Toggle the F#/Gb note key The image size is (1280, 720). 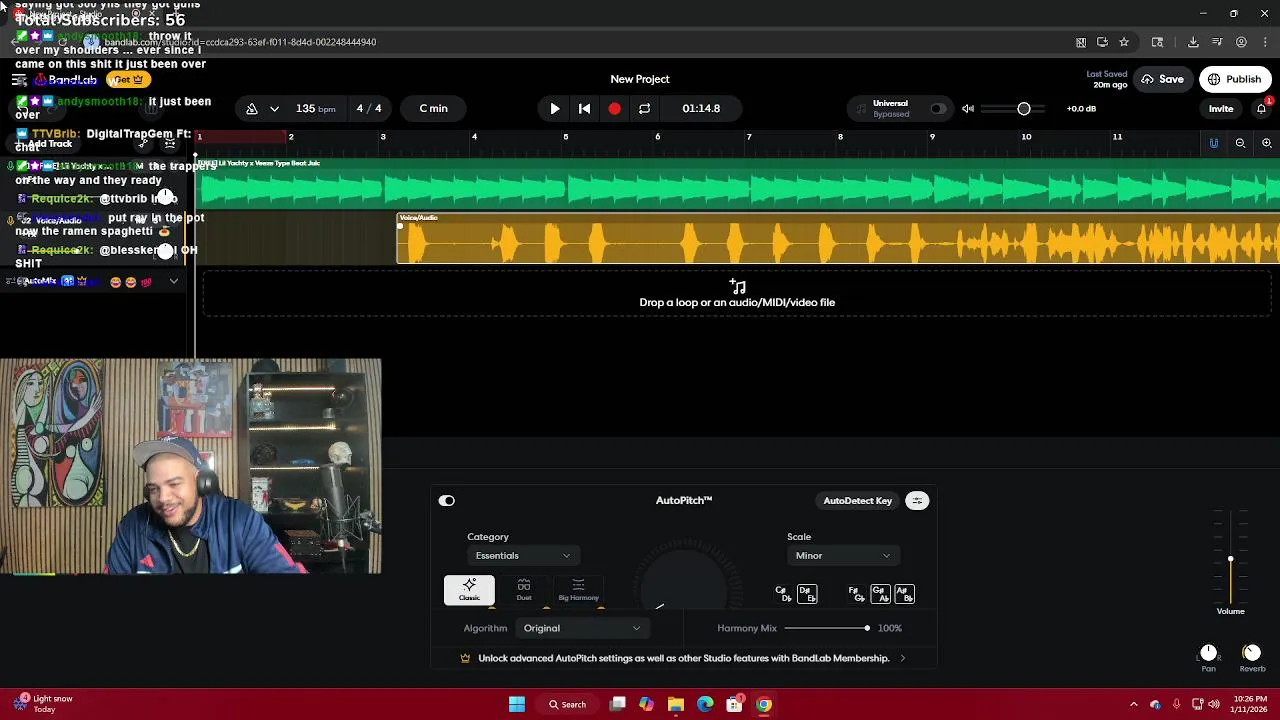[x=856, y=594]
